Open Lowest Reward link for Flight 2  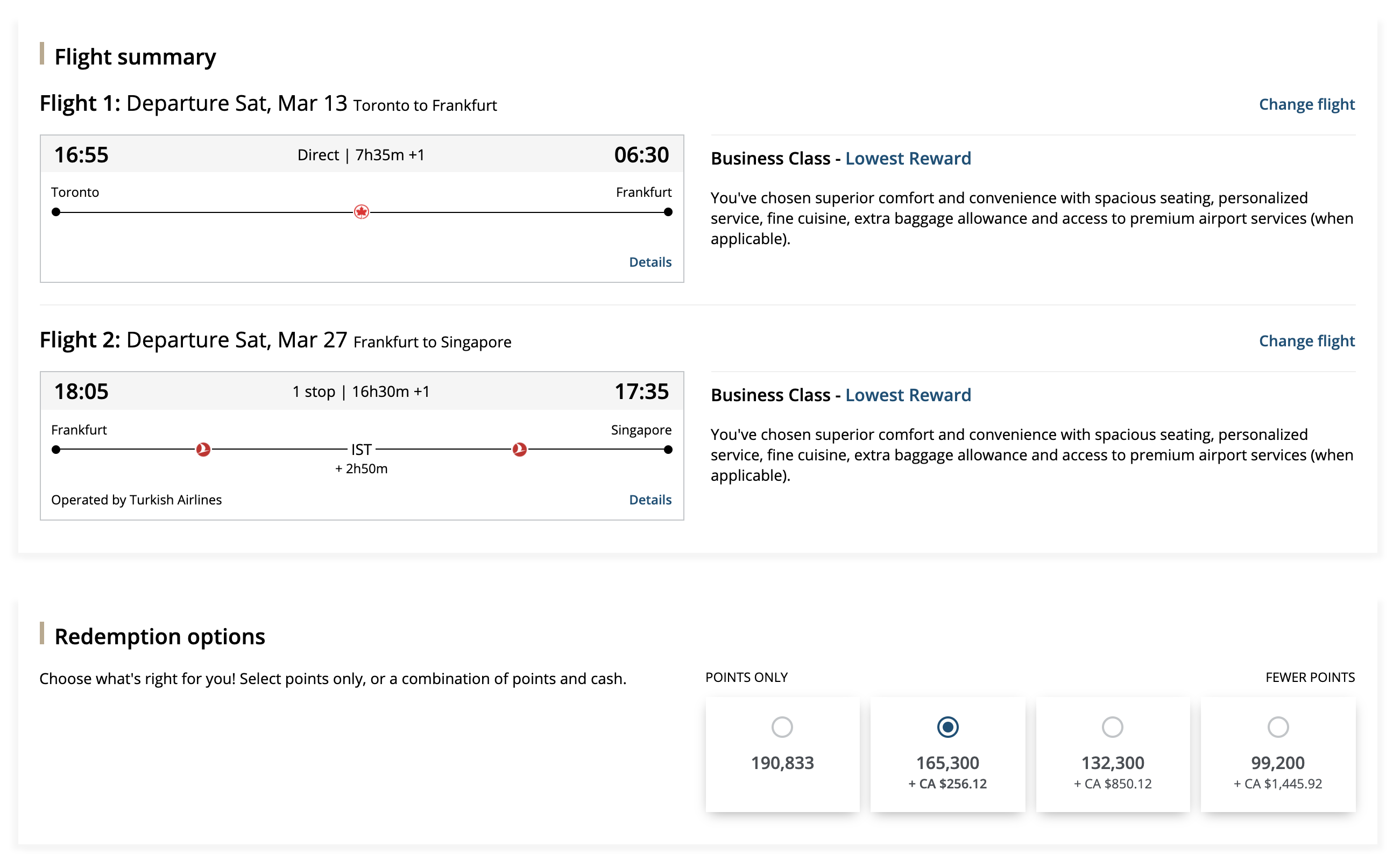click(x=907, y=395)
